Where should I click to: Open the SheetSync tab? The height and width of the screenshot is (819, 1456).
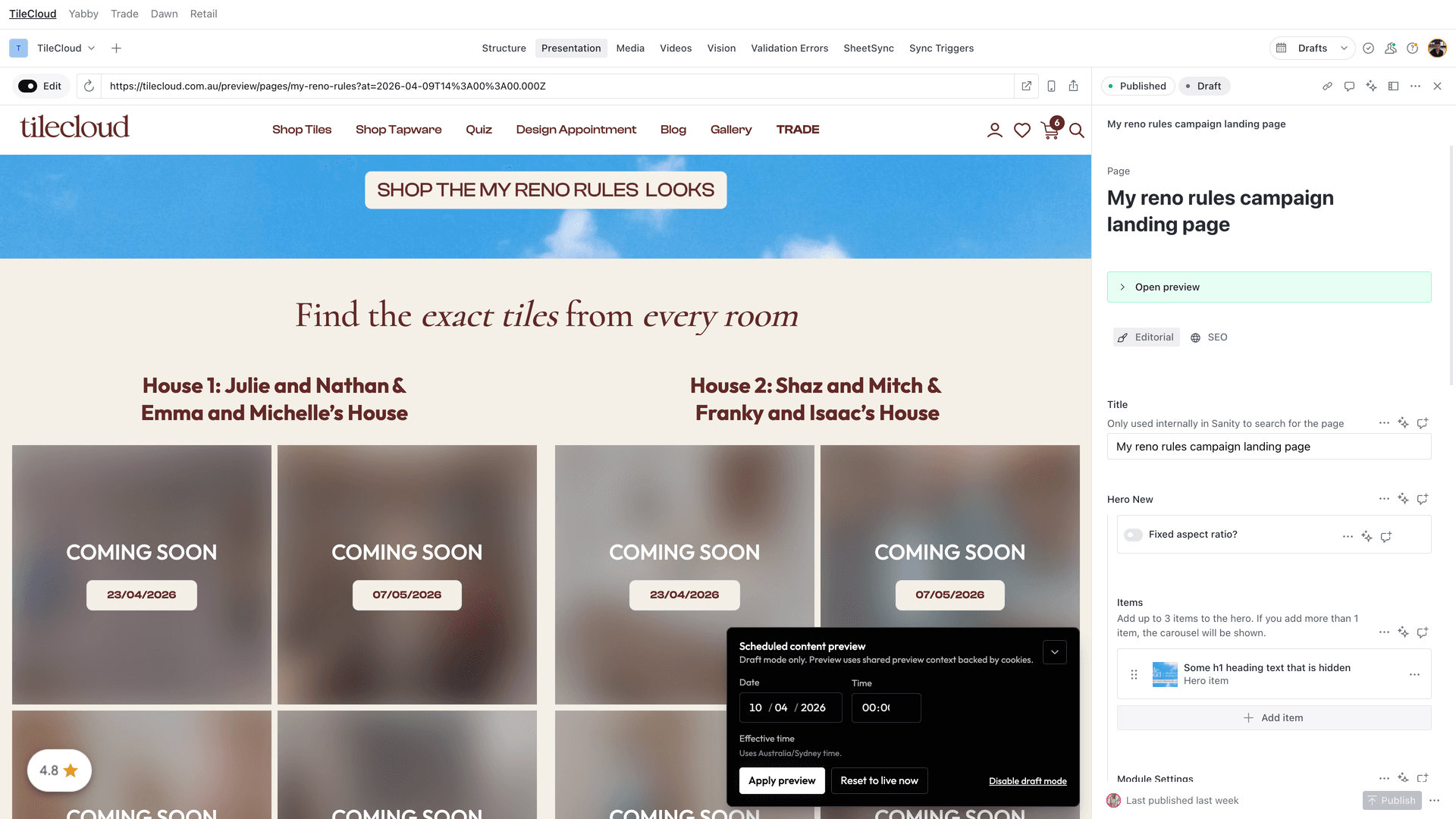pos(868,49)
